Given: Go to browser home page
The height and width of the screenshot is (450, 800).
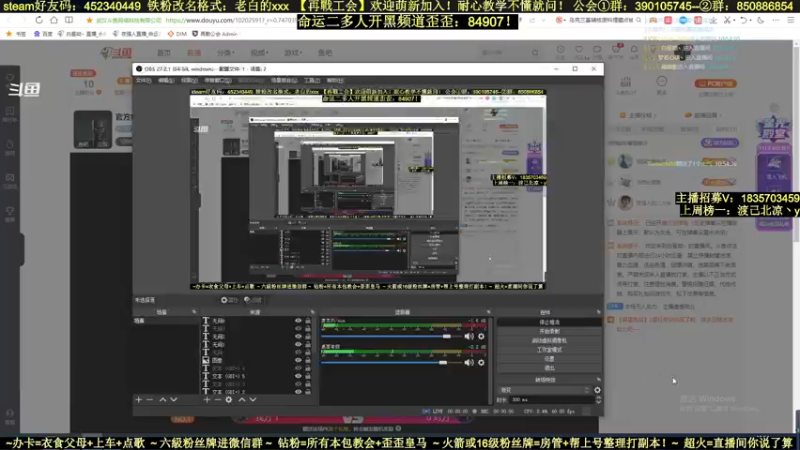Looking at the screenshot, I should 54,20.
